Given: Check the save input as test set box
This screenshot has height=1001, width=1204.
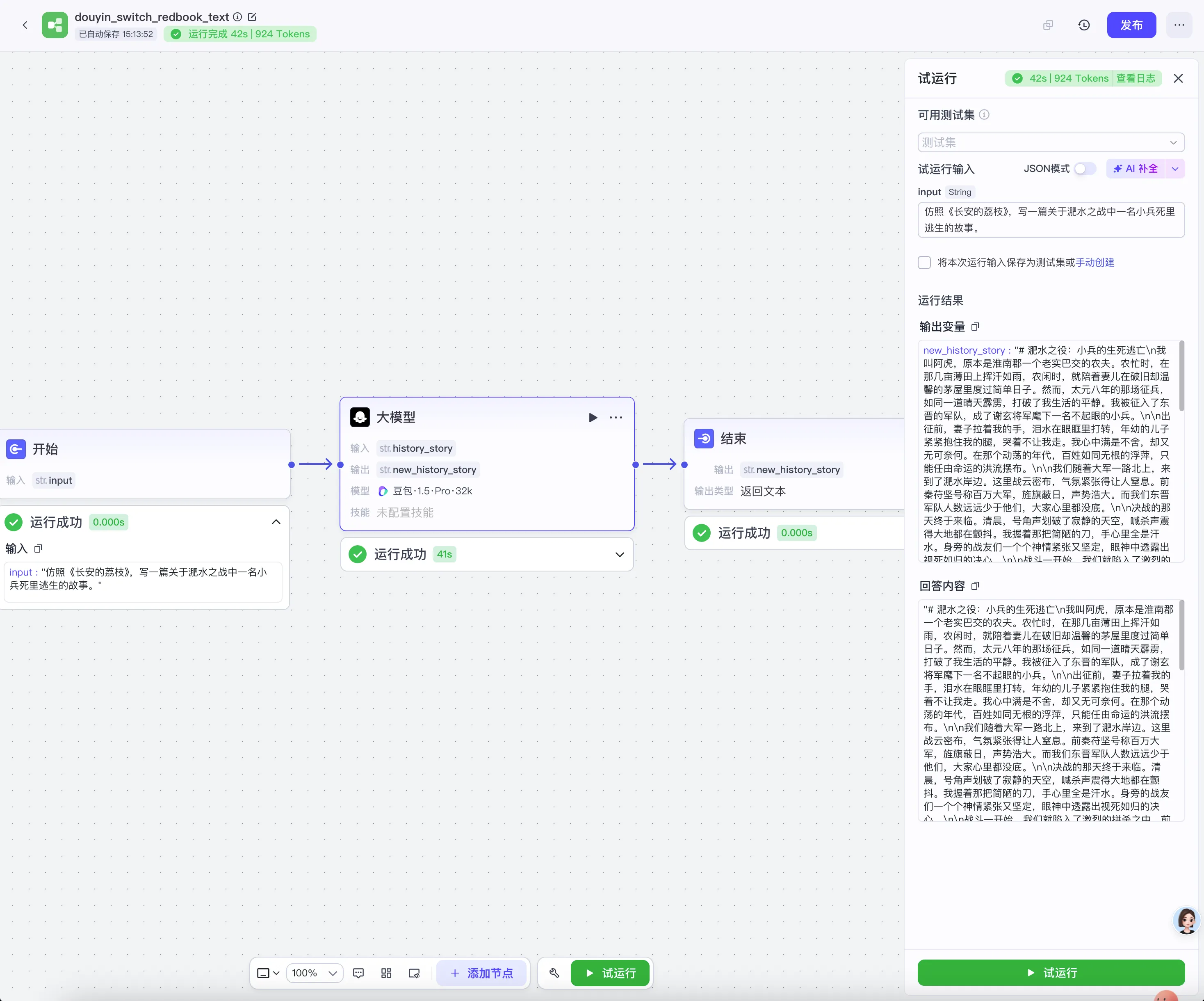Looking at the screenshot, I should [924, 262].
